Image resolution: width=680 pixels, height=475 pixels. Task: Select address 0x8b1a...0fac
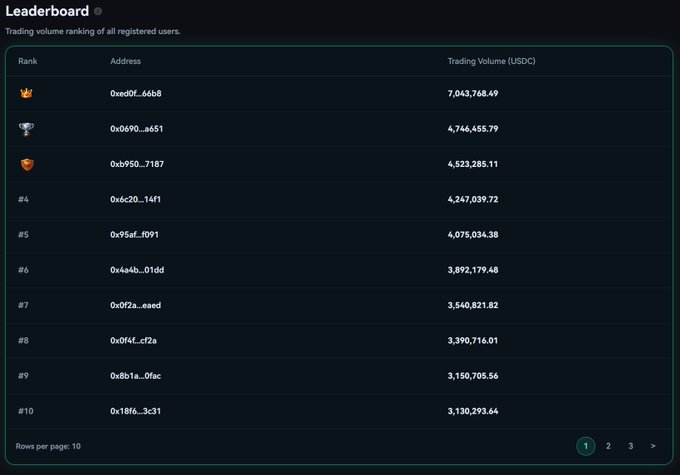pos(135,376)
